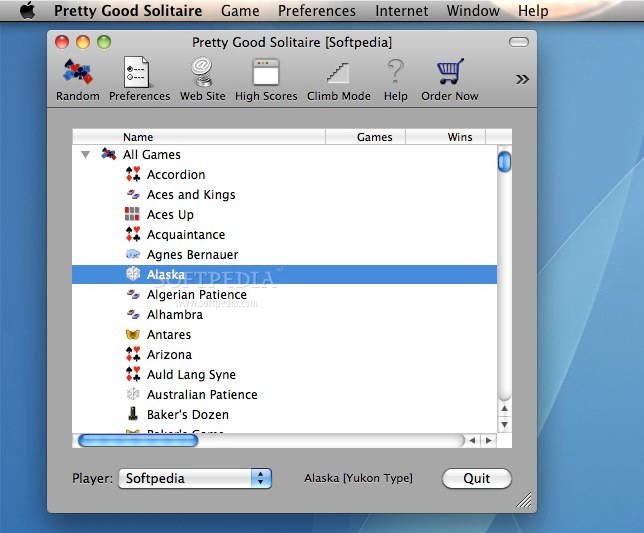
Task: Show the High Scores toolbar icon
Action: (266, 72)
